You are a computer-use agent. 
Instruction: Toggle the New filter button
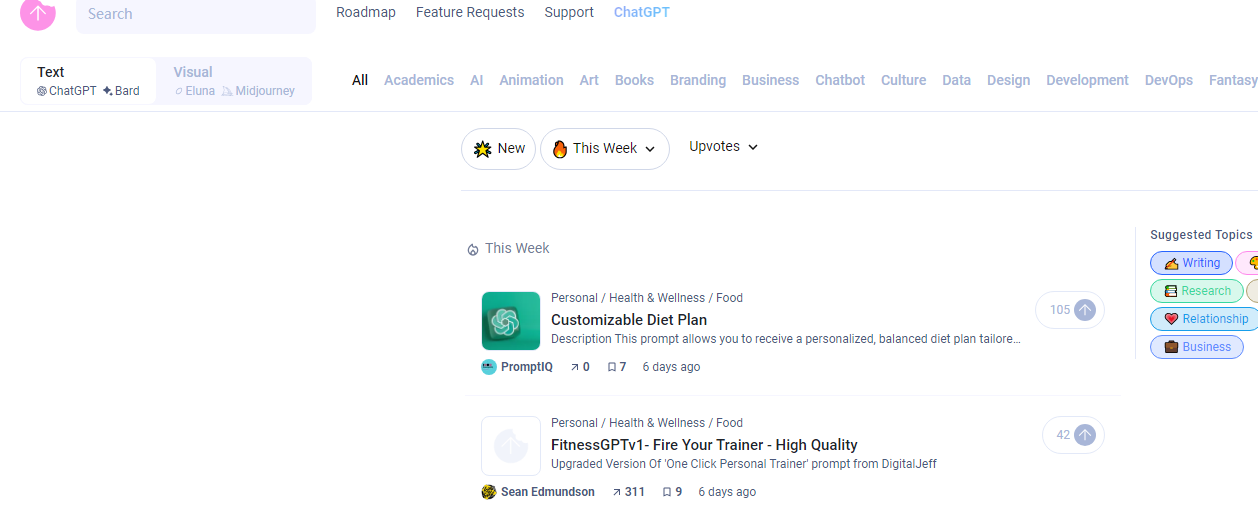coord(498,149)
